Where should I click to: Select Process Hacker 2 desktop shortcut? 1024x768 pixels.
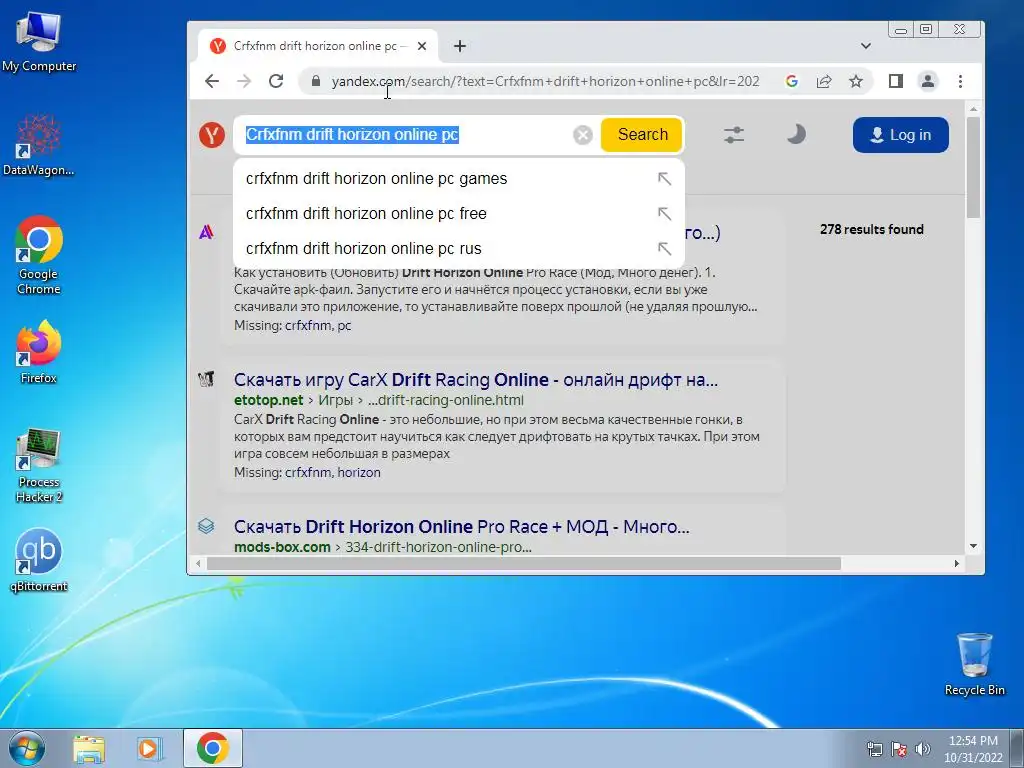coord(39,466)
